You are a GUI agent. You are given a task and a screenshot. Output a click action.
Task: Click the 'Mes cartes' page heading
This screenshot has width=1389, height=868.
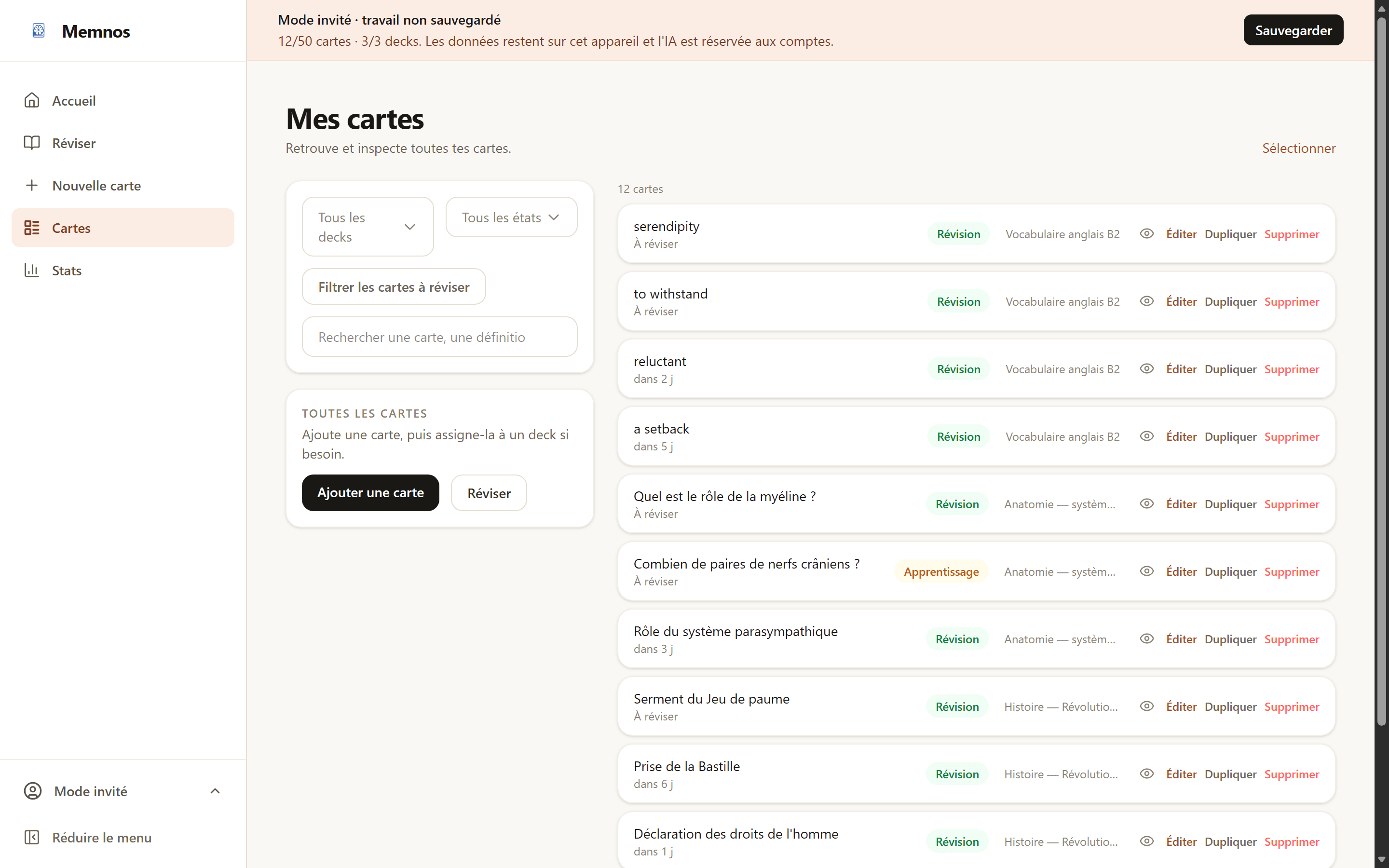pos(354,119)
